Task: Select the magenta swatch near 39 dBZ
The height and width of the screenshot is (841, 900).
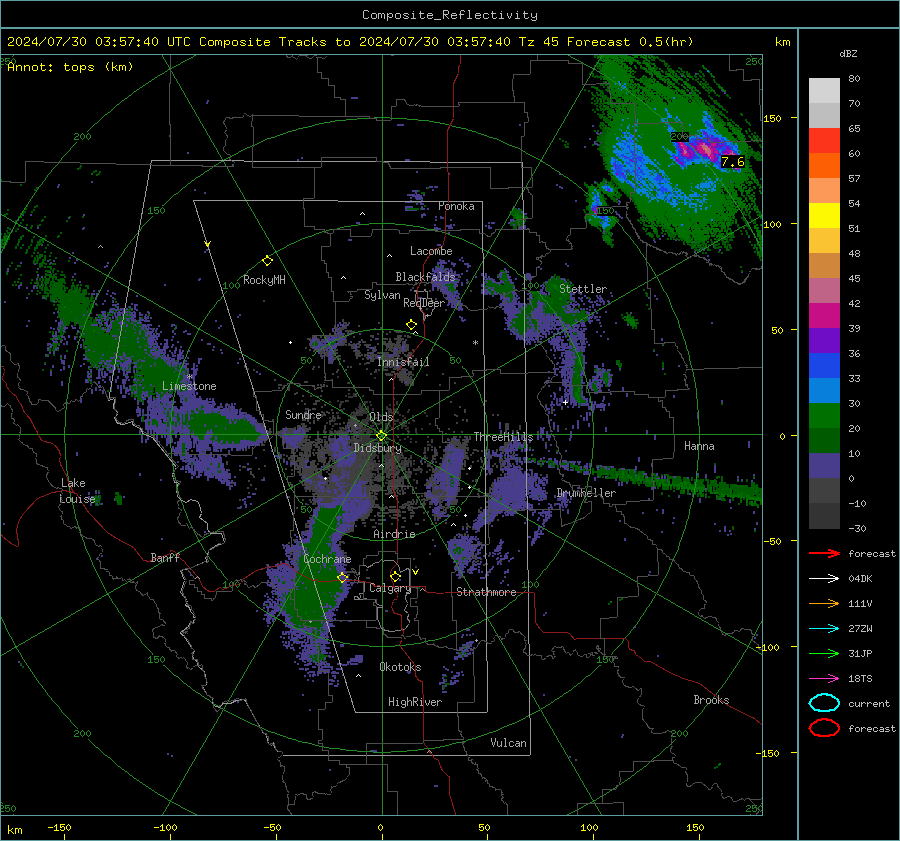Action: coord(824,315)
